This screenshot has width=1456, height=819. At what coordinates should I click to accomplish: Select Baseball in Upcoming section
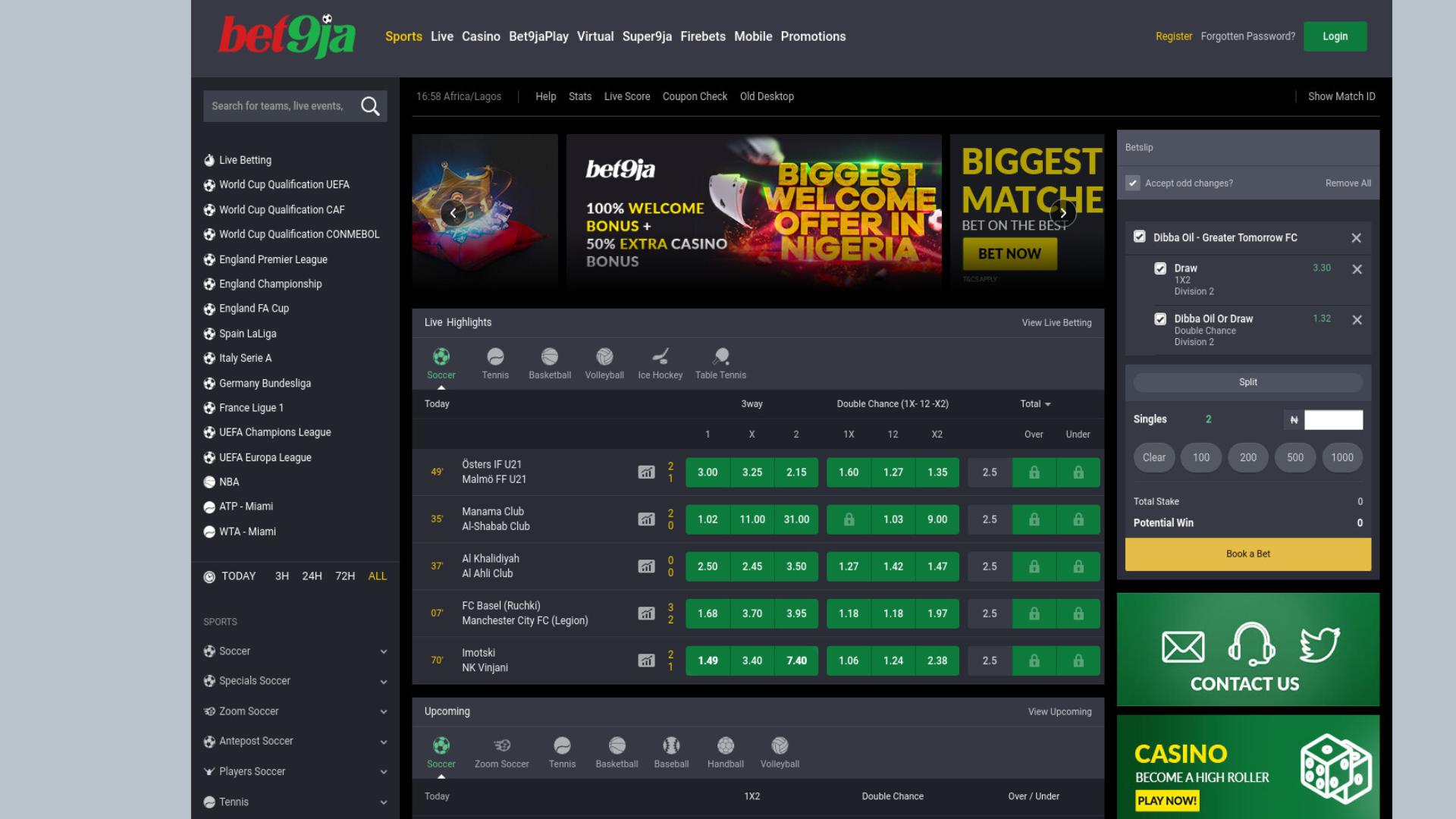(x=671, y=752)
